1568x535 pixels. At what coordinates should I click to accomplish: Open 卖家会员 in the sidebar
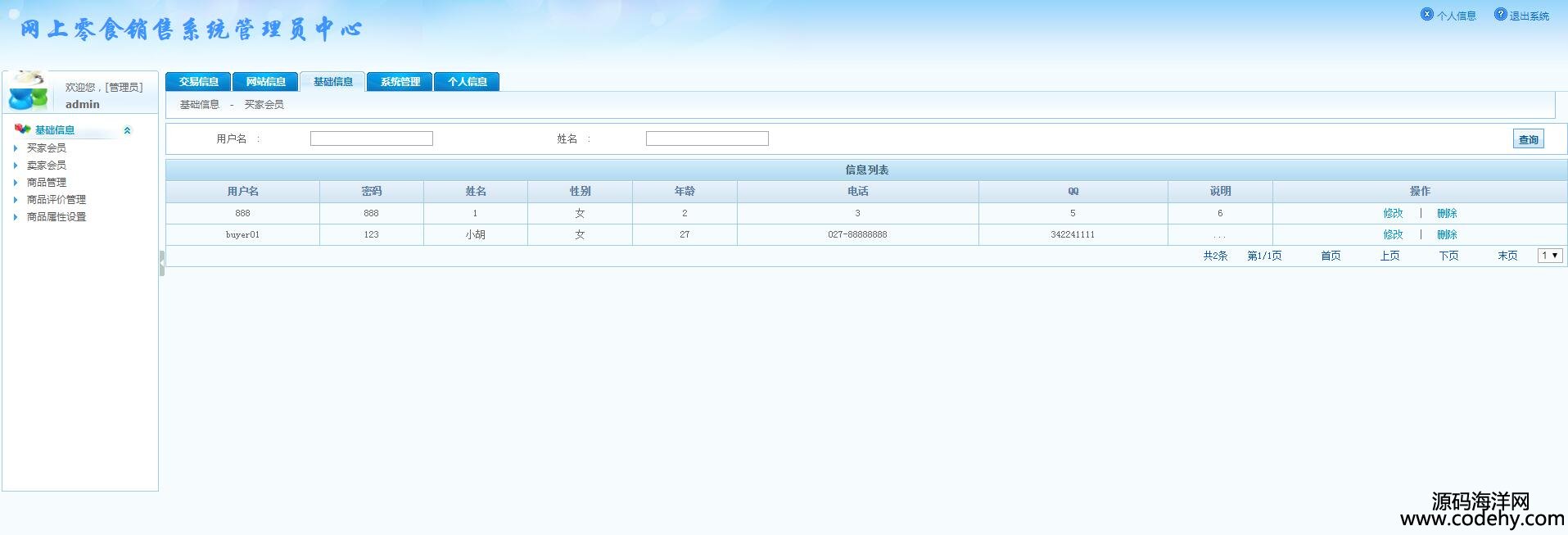[x=47, y=165]
